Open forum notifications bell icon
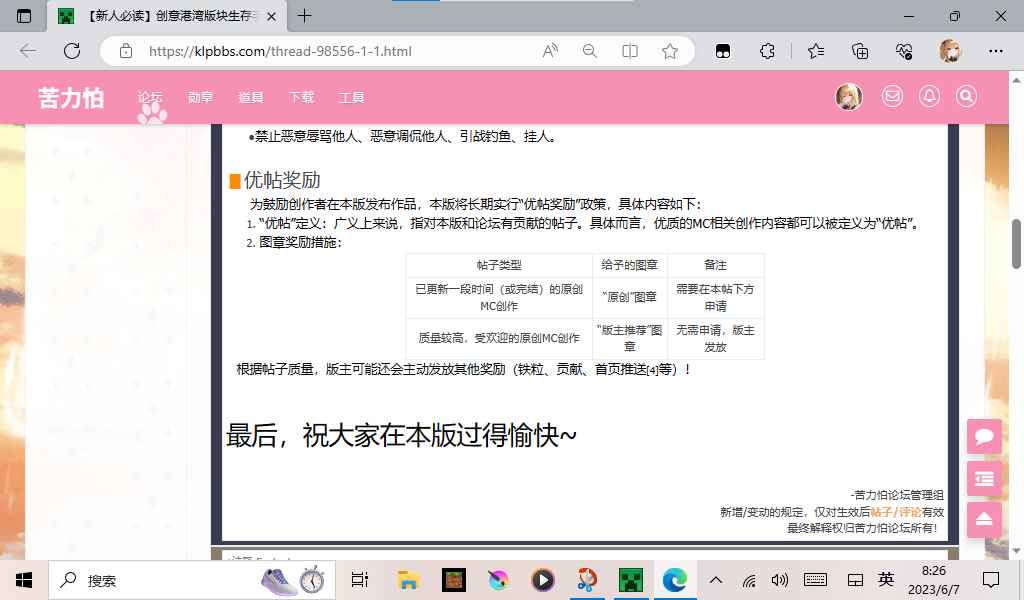Viewport: 1024px width, 600px height. pyautogui.click(x=929, y=97)
